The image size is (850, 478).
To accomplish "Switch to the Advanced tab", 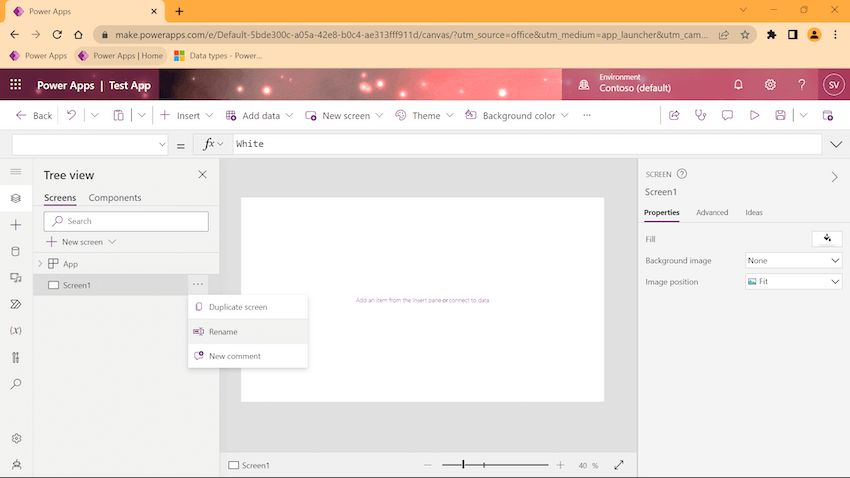I will click(x=712, y=212).
